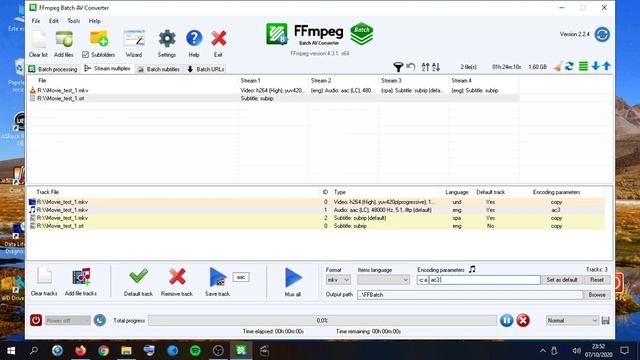Click the sort descending icon
Viewport: 640px width, 360px height.
pyautogui.click(x=436, y=67)
